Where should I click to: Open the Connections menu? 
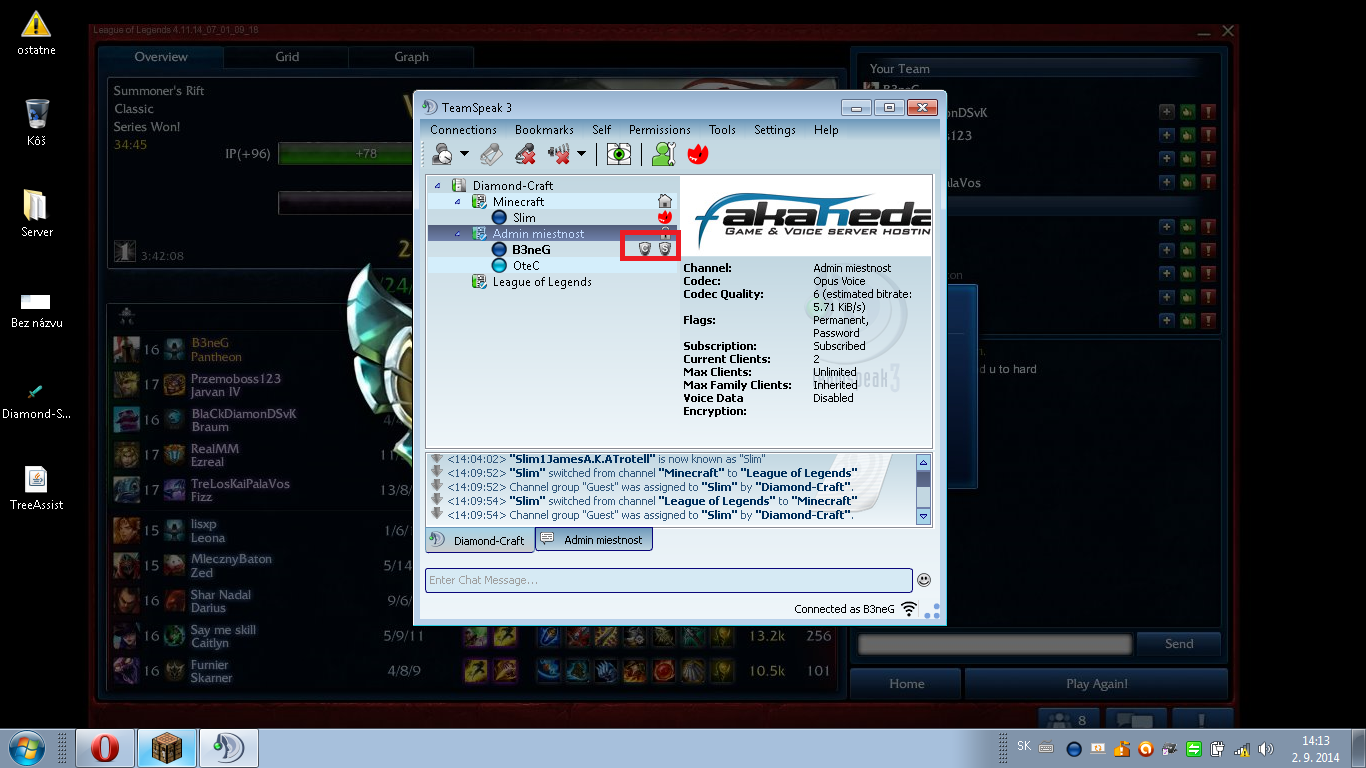pos(463,130)
